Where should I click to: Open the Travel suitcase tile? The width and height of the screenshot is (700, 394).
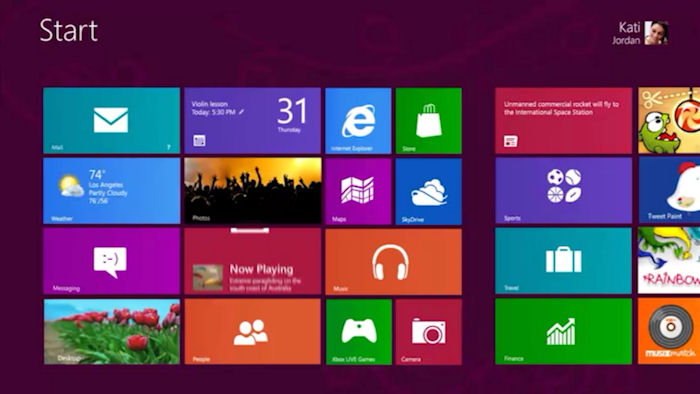coord(563,261)
